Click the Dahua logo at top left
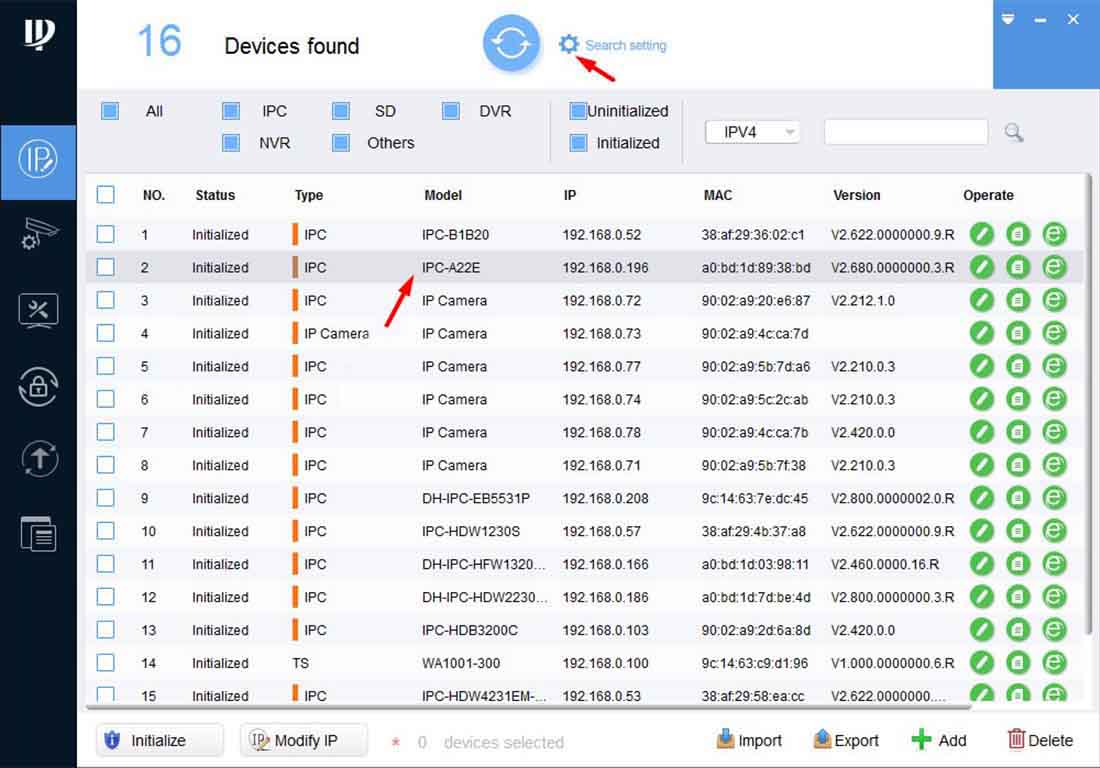The height and width of the screenshot is (768, 1100). 39,34
